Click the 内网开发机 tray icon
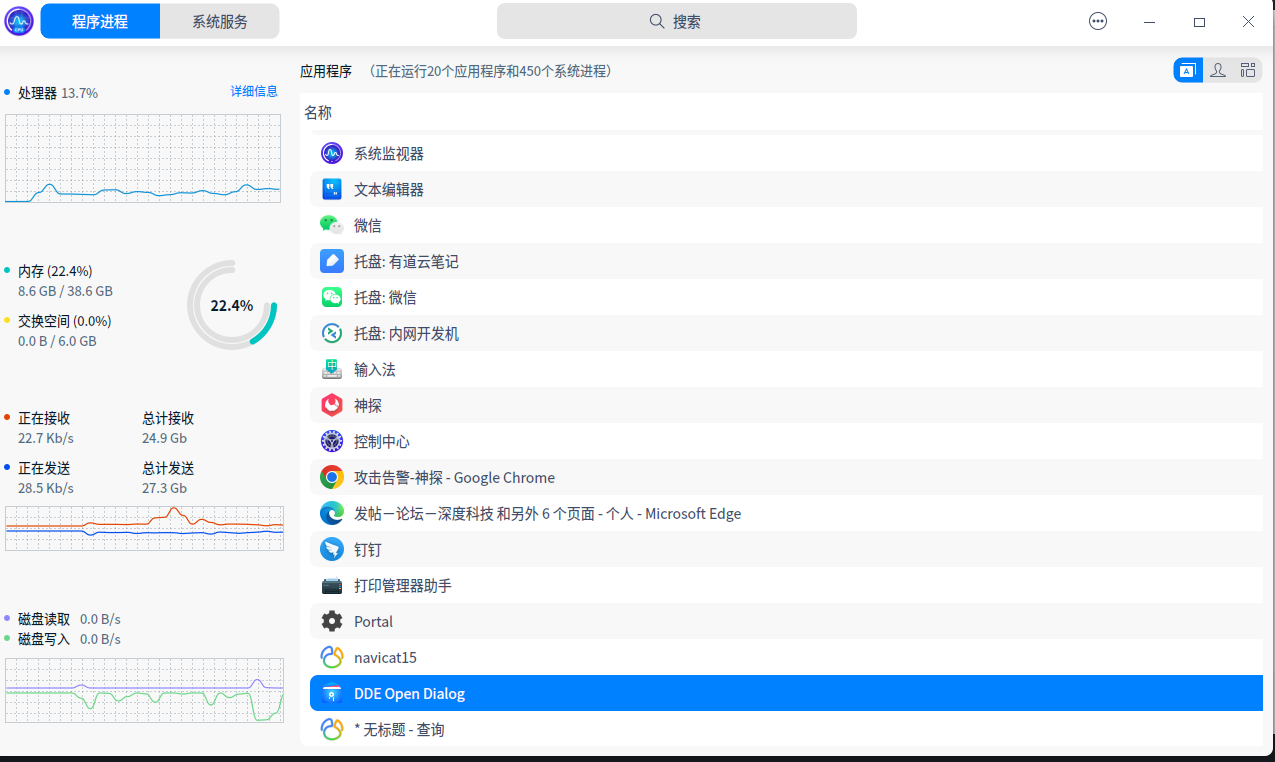Image resolution: width=1275 pixels, height=762 pixels. pos(332,333)
